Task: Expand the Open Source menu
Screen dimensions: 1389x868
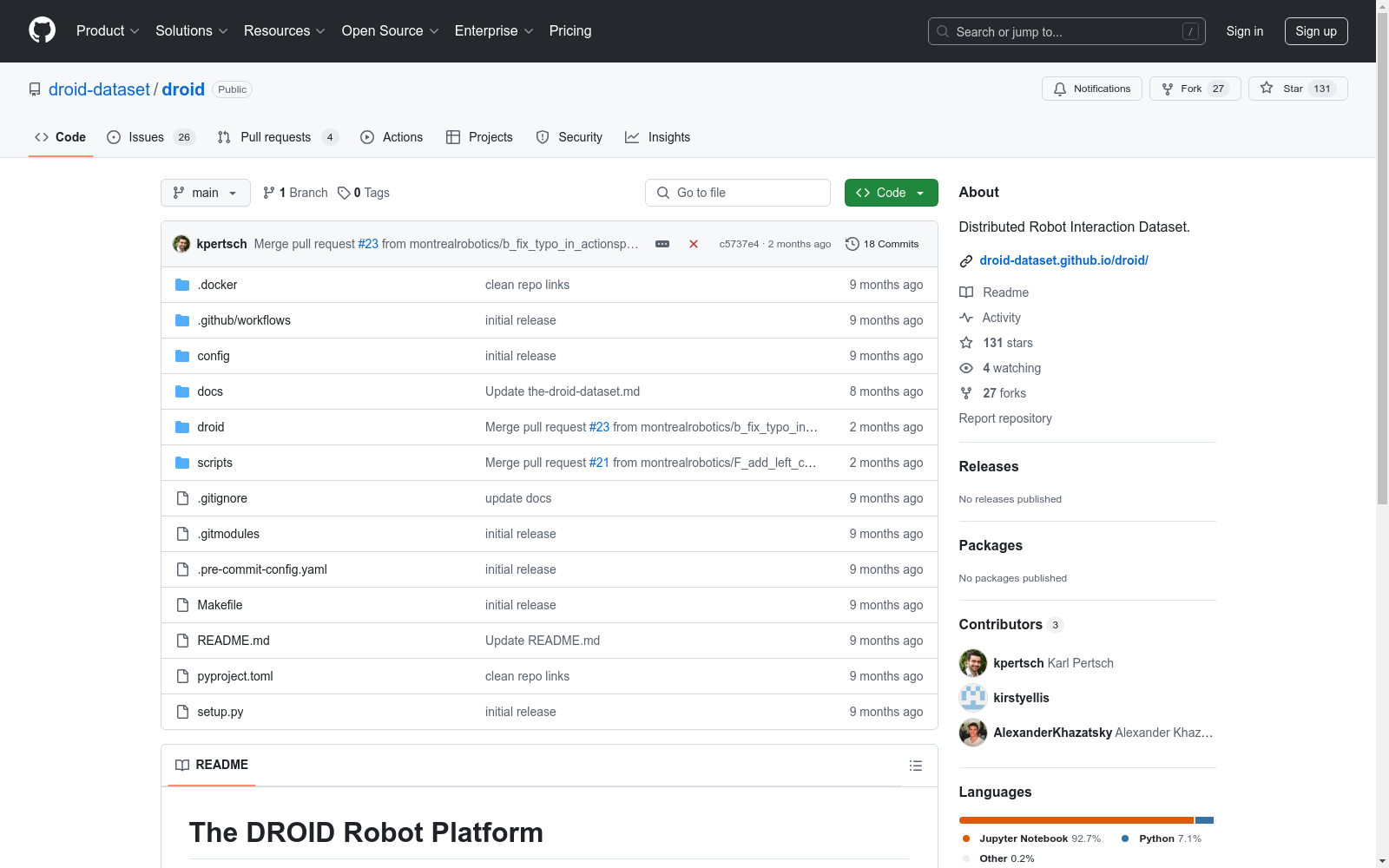Action: 391,31
